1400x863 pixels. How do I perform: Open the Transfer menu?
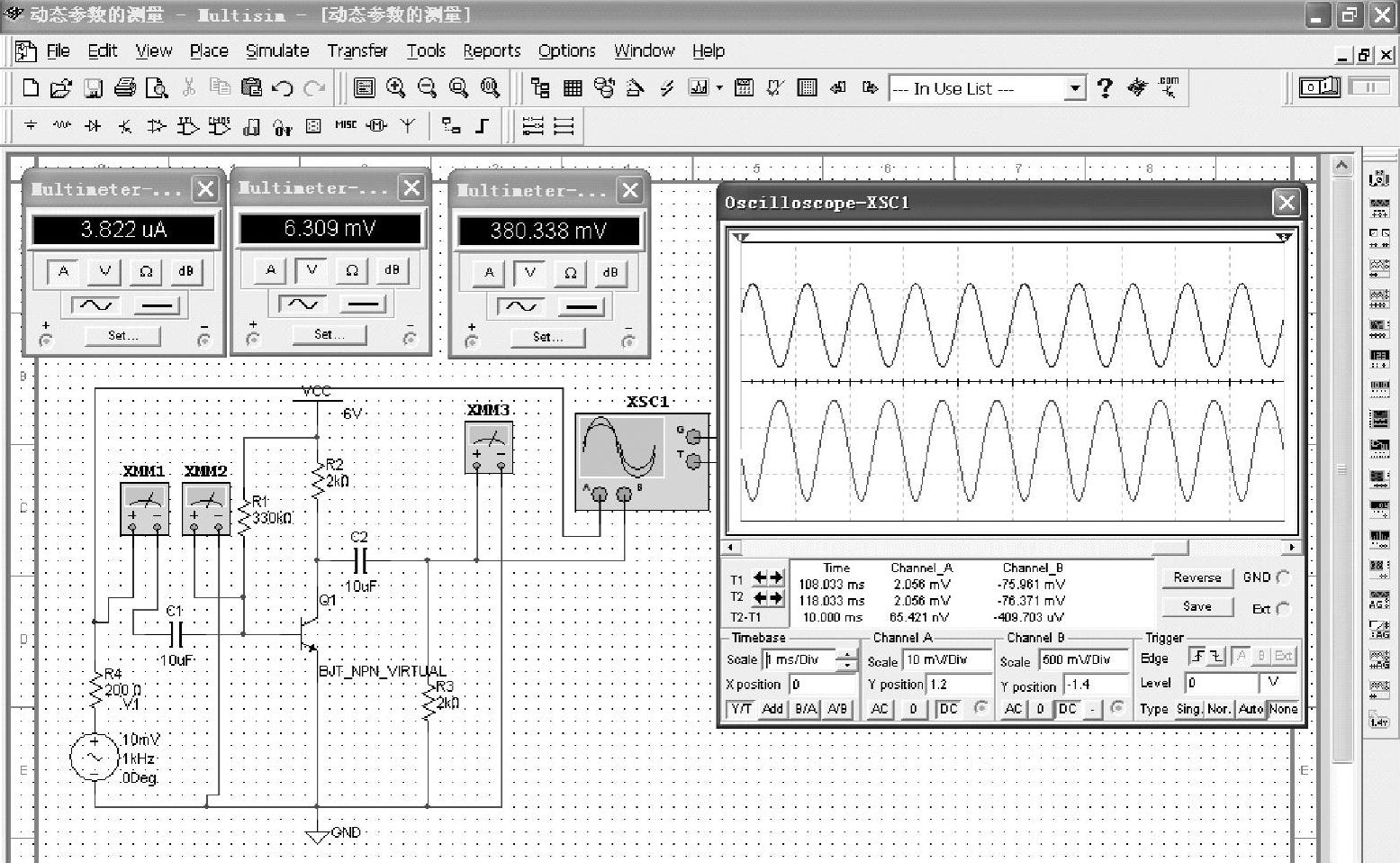(x=357, y=50)
